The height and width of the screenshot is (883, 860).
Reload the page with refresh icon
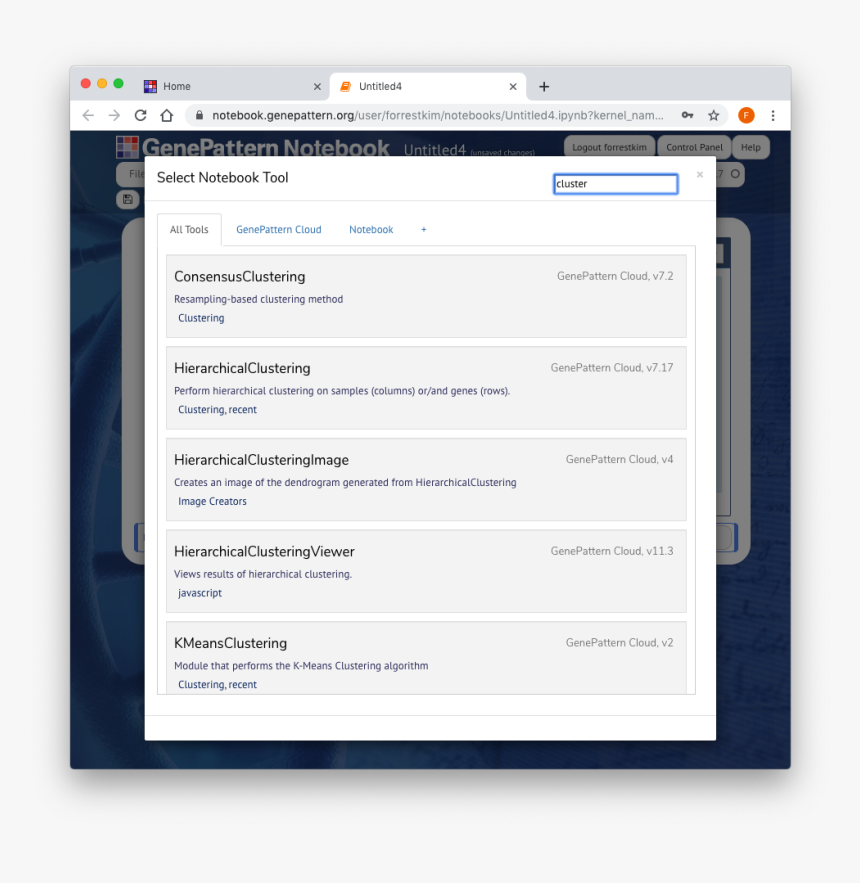click(x=140, y=115)
